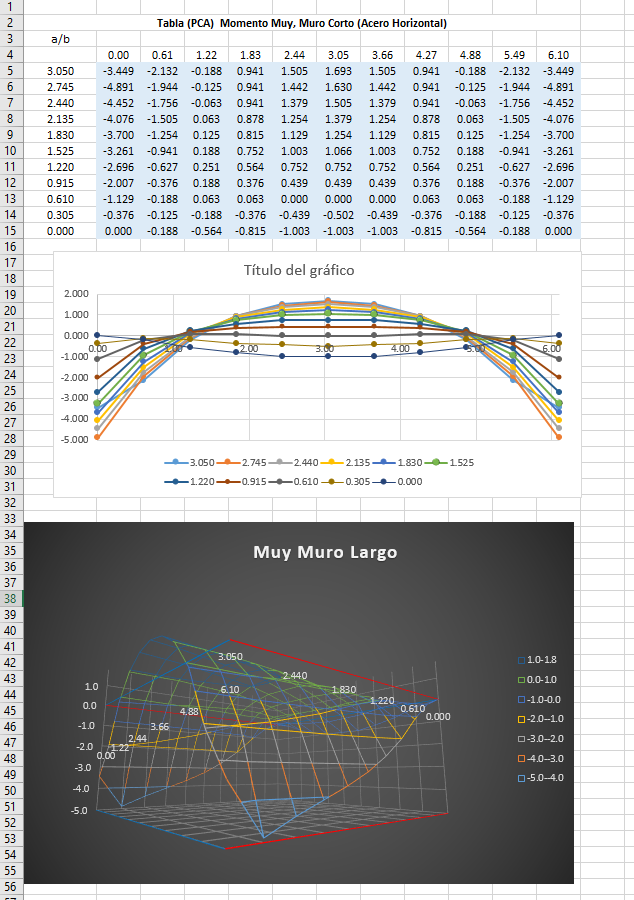Select the row 16 header
This screenshot has width=634, height=900.
[10, 246]
